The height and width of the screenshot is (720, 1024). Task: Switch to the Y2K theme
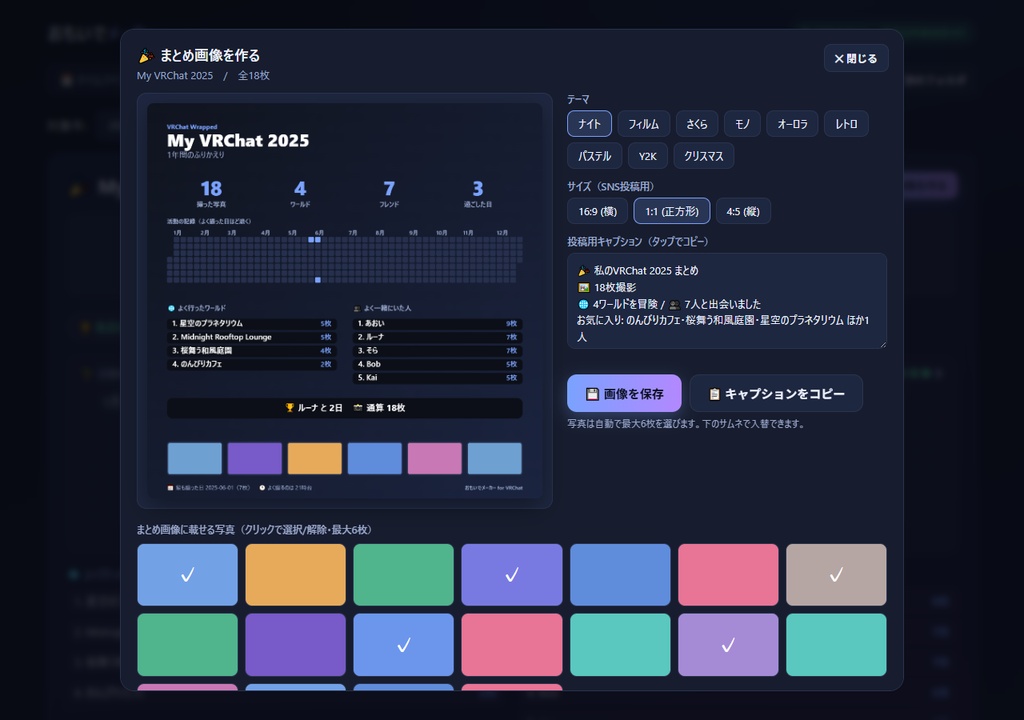coord(647,156)
